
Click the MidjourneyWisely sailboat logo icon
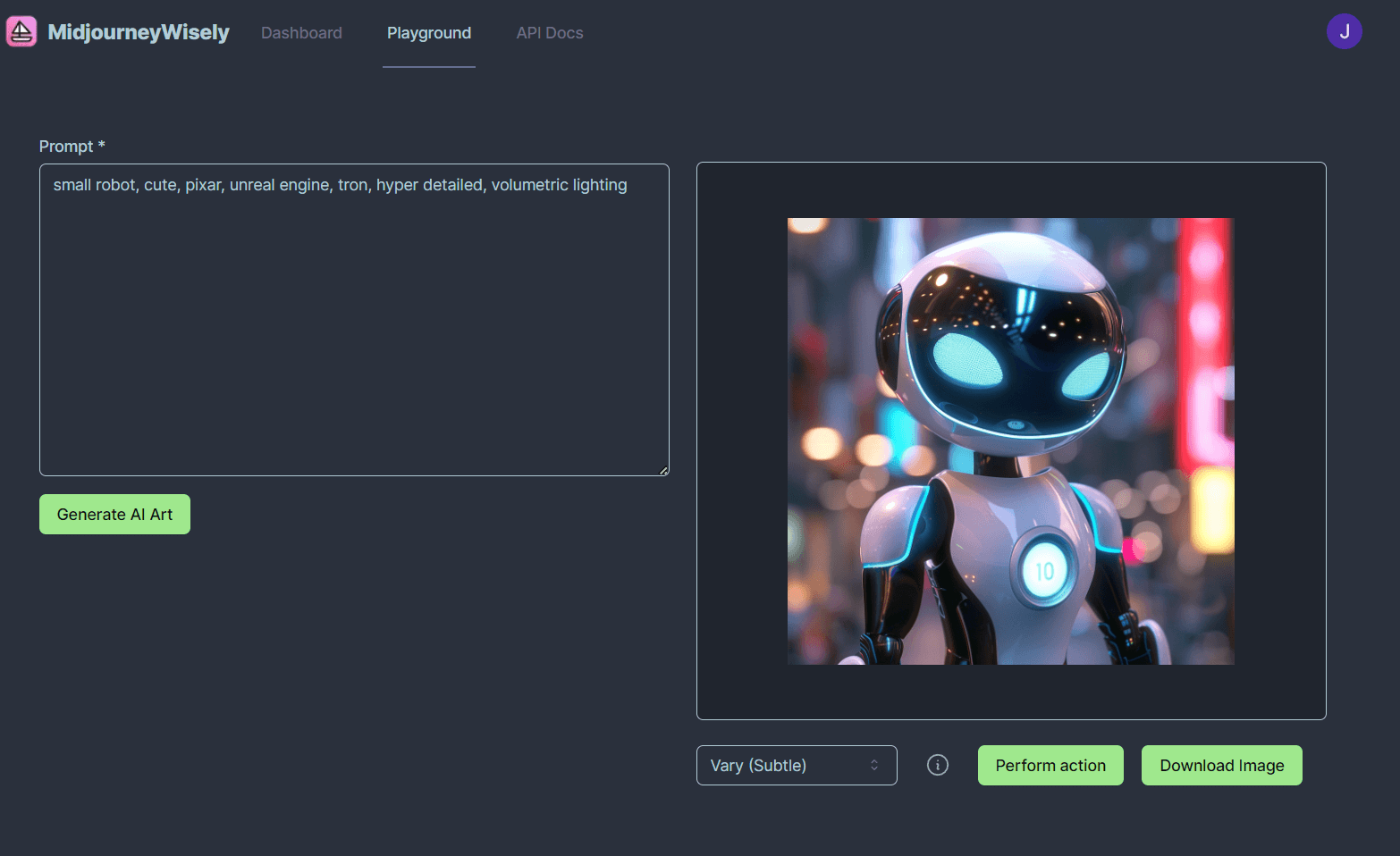click(x=21, y=30)
